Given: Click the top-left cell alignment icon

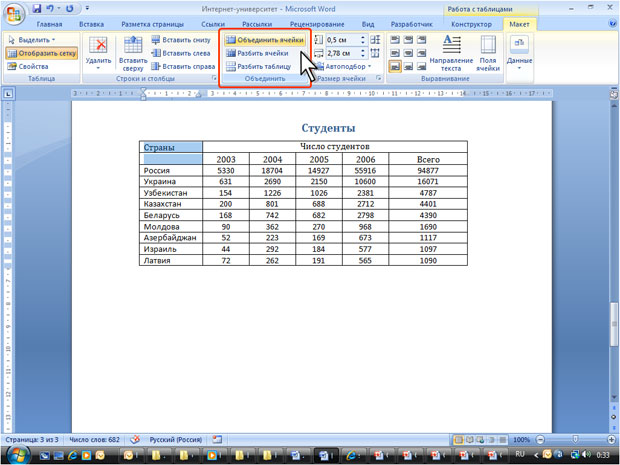Looking at the screenshot, I should (393, 39).
